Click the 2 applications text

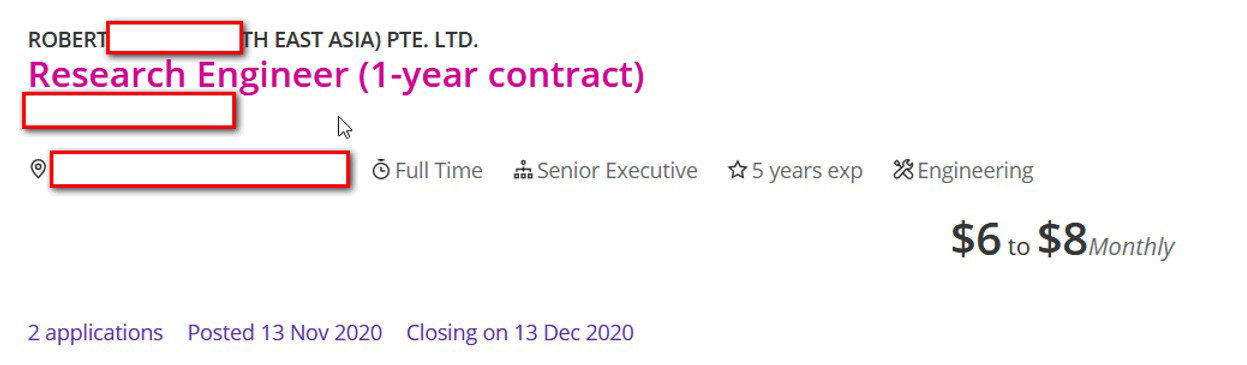point(95,332)
